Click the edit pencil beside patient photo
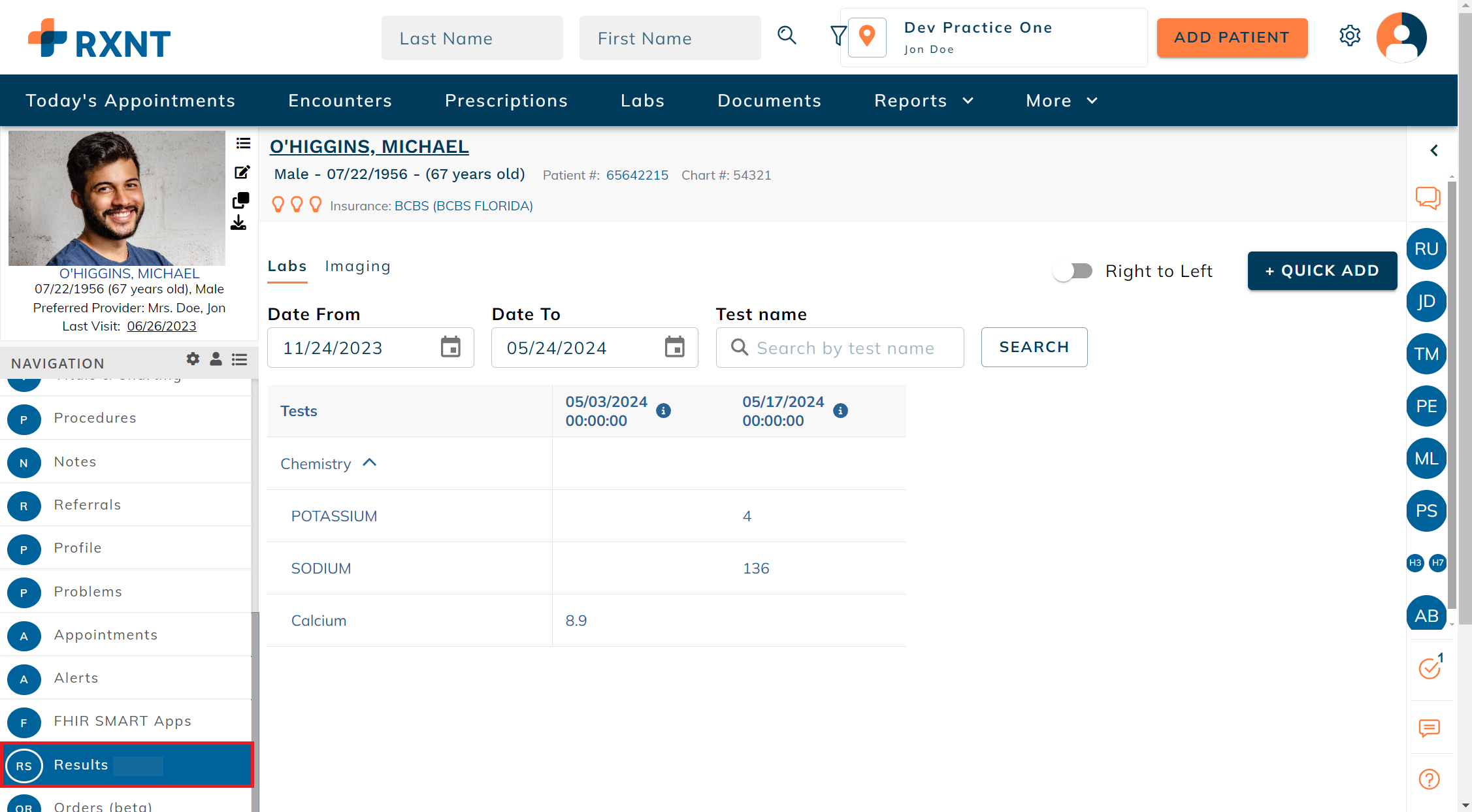Image resolution: width=1472 pixels, height=812 pixels. (242, 172)
